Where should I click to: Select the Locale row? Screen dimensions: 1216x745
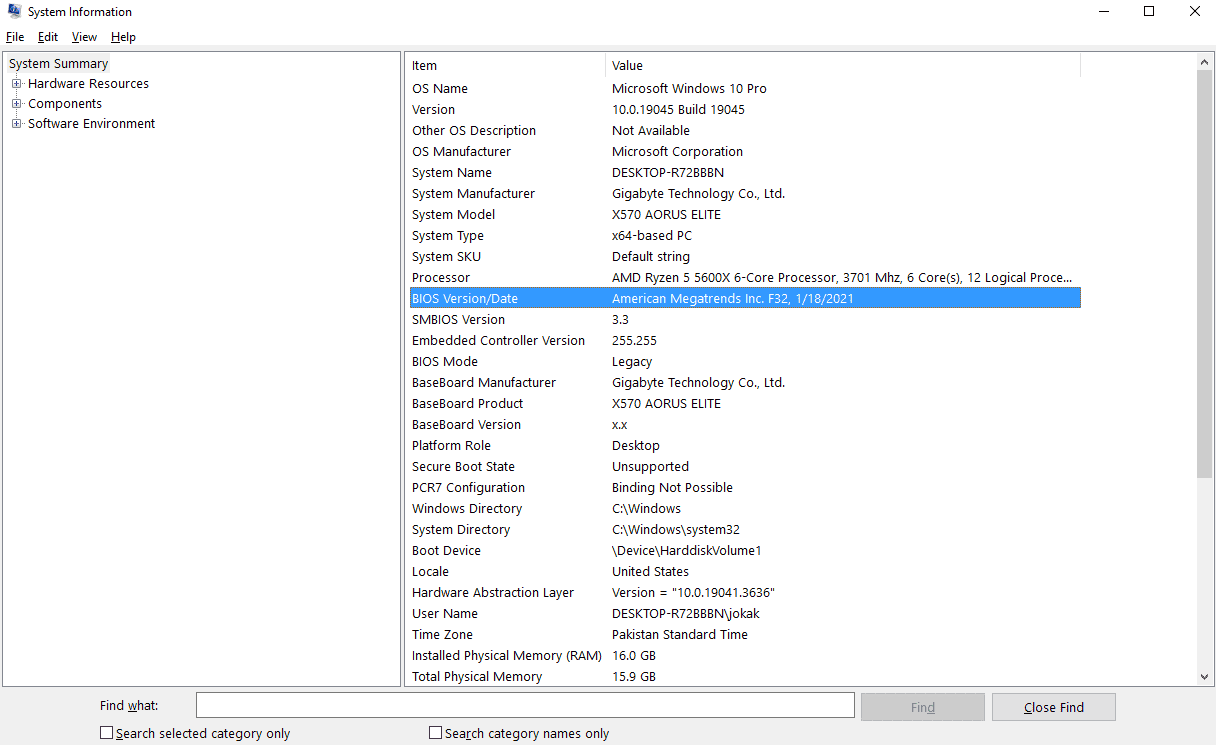point(744,571)
